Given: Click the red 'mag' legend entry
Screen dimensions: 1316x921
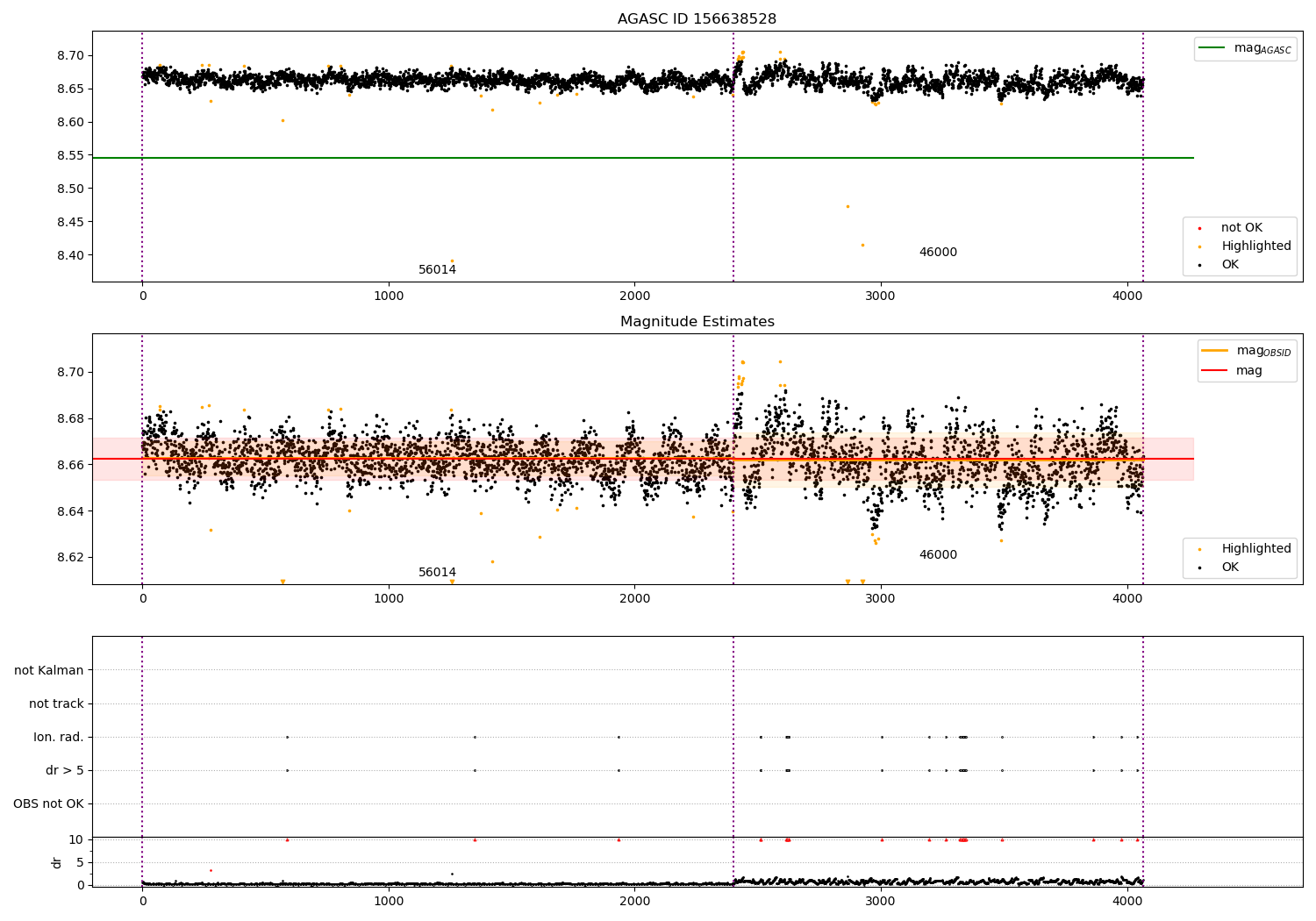Looking at the screenshot, I should click(1249, 371).
